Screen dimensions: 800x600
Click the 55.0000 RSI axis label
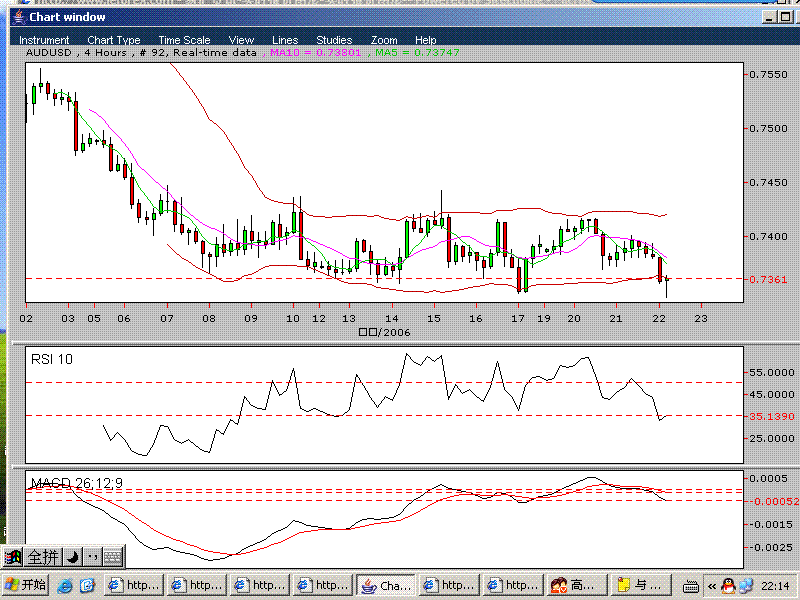coord(771,373)
